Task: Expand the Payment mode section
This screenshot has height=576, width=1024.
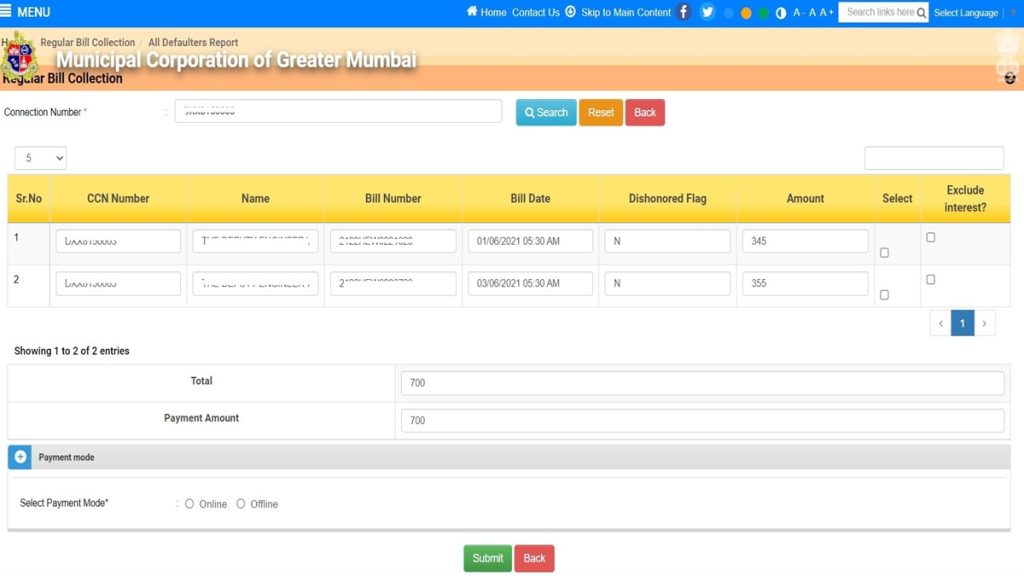Action: tap(20, 456)
